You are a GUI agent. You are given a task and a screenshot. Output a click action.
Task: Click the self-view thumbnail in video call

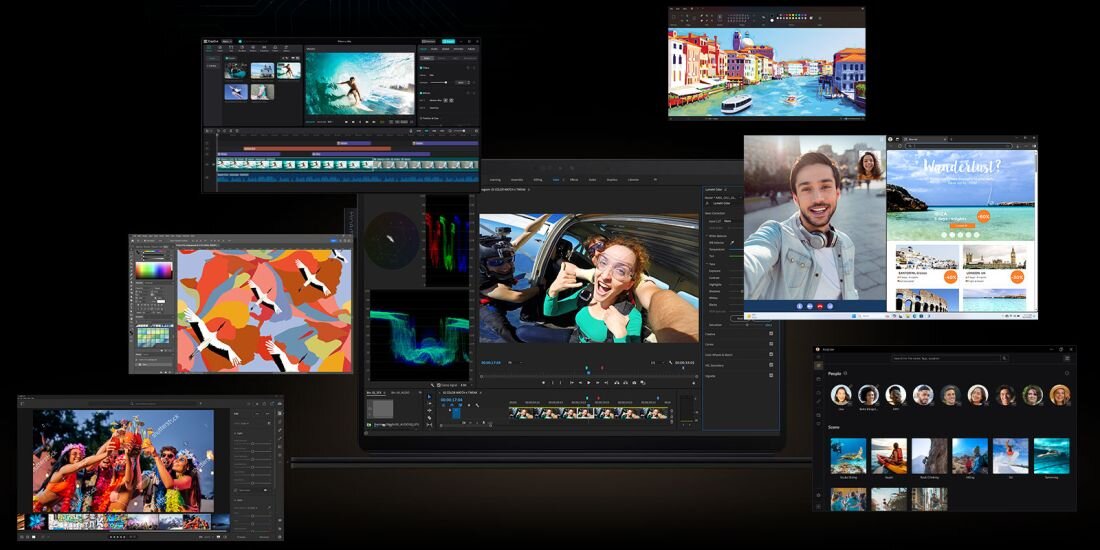pos(869,166)
